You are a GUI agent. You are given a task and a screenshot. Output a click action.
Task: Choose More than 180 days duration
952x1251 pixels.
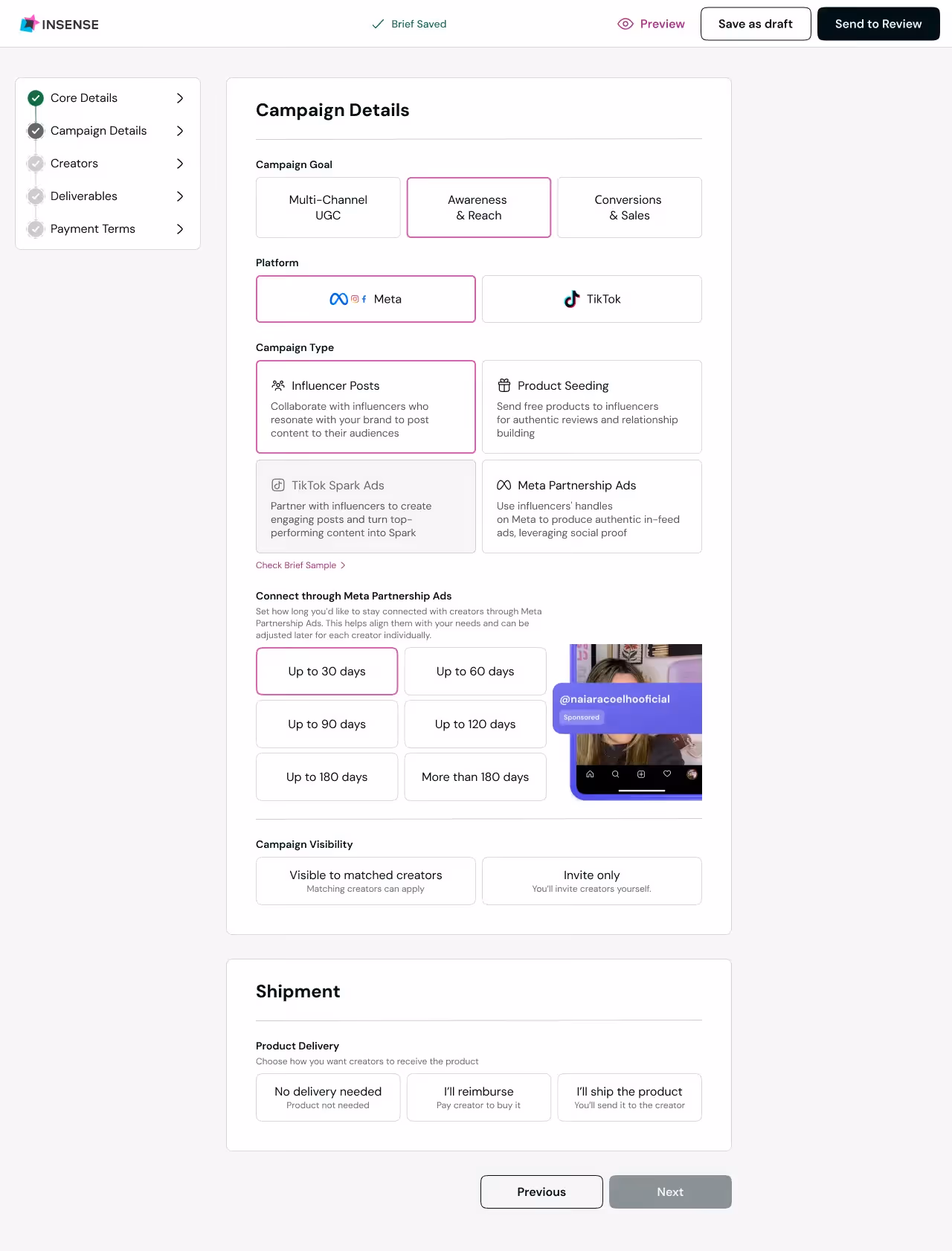[475, 777]
